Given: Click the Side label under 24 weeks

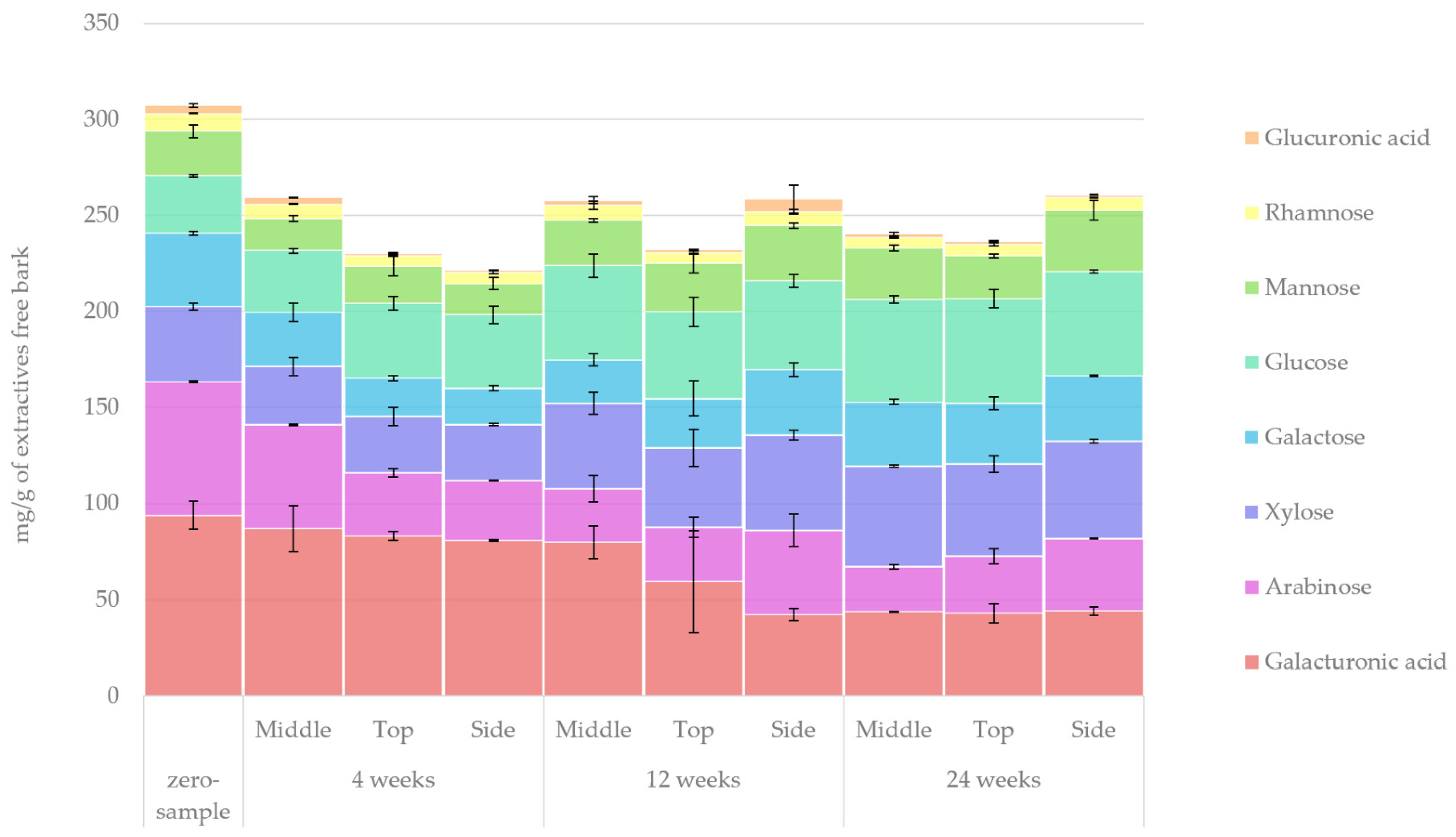Looking at the screenshot, I should click(1093, 730).
